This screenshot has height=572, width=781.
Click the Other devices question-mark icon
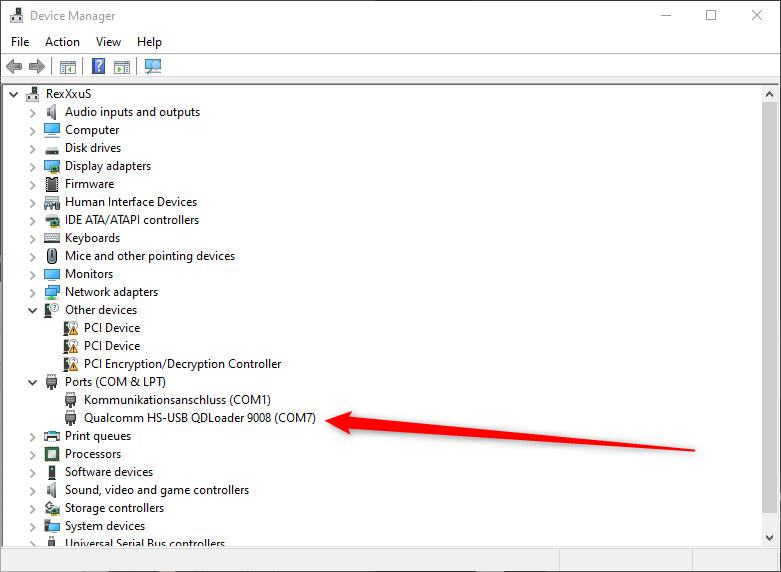(x=52, y=310)
